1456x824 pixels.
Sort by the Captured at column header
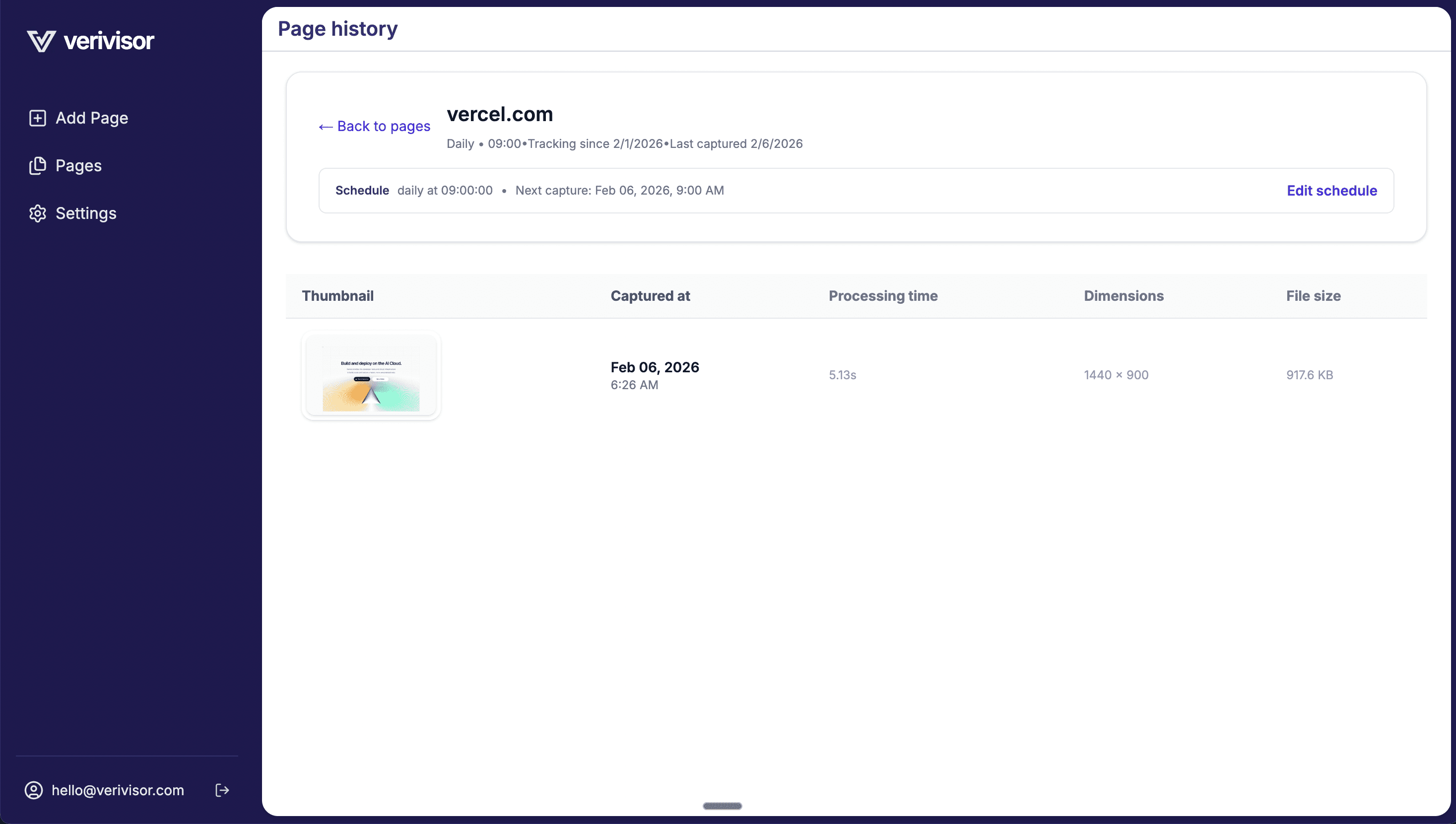coord(650,295)
